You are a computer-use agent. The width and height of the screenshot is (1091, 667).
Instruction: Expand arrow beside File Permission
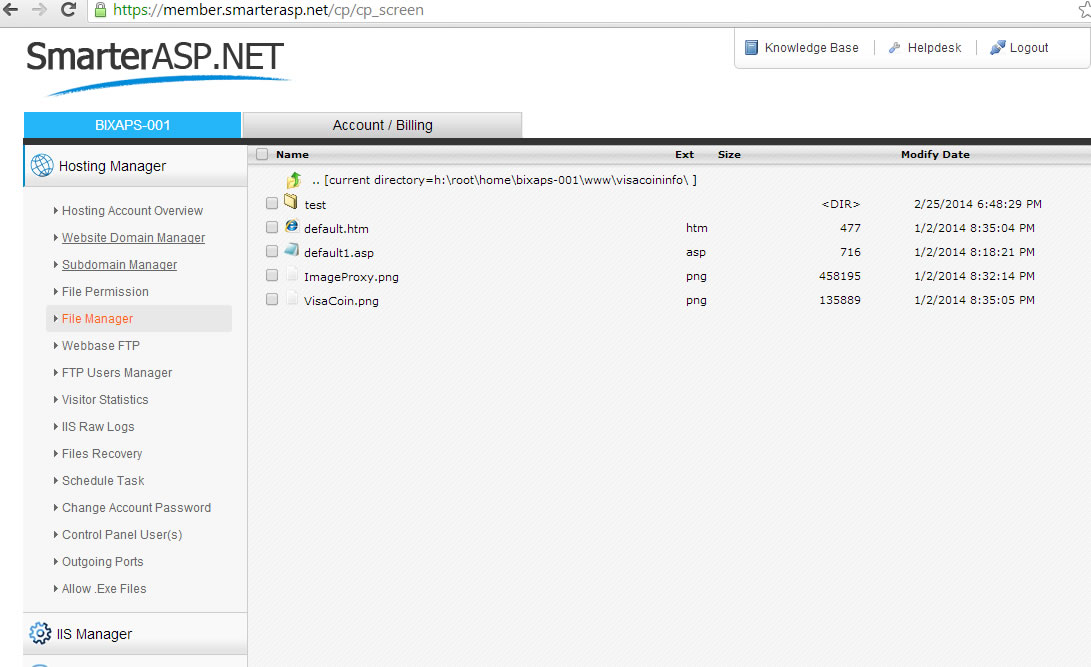coord(56,291)
